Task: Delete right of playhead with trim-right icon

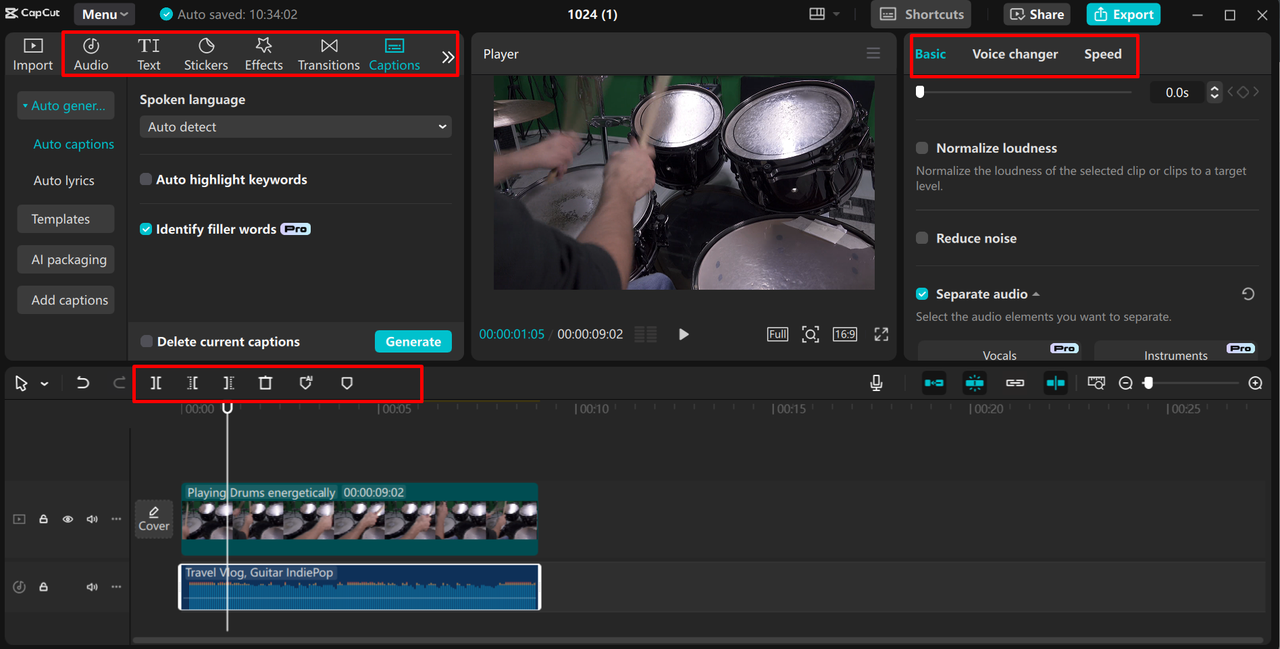Action: click(x=229, y=383)
